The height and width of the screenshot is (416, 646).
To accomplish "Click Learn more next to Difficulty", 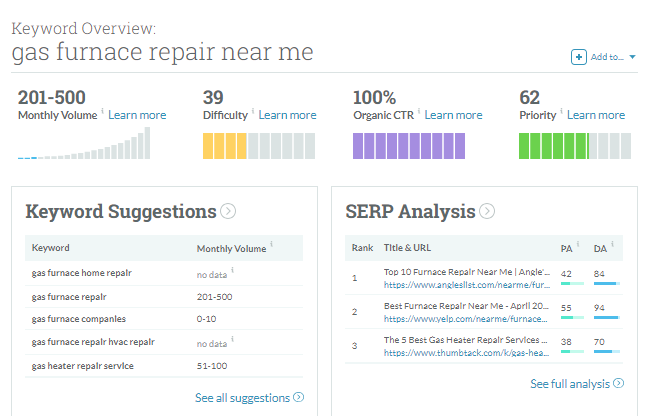I will click(x=288, y=115).
